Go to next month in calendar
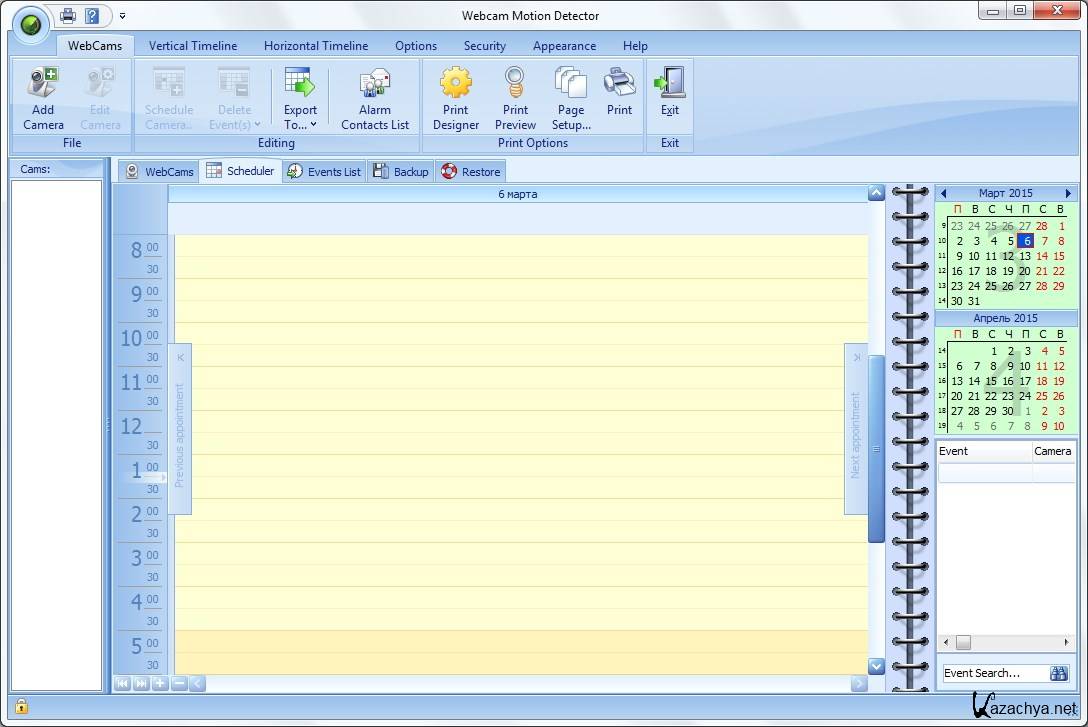 [1068, 193]
